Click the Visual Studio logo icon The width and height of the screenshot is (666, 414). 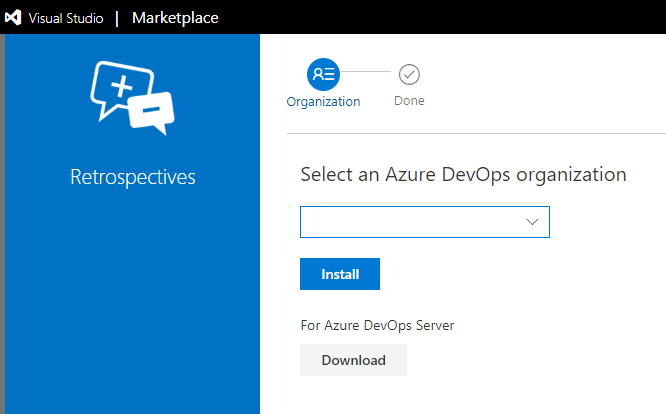coord(13,17)
